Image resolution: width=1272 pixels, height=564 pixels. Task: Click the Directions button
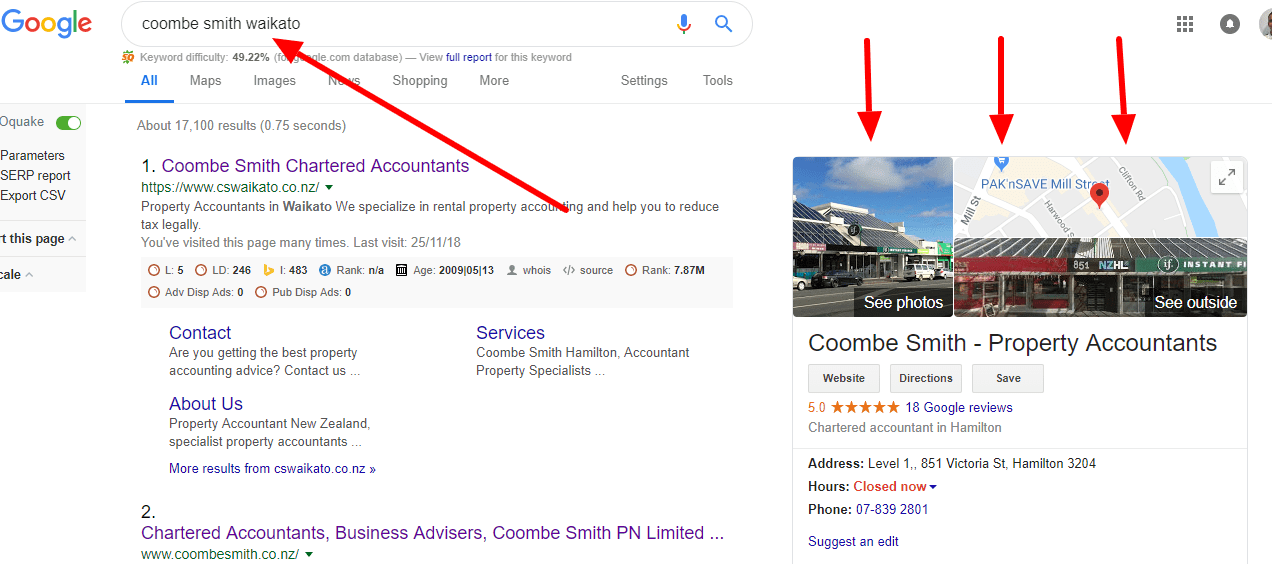point(926,378)
